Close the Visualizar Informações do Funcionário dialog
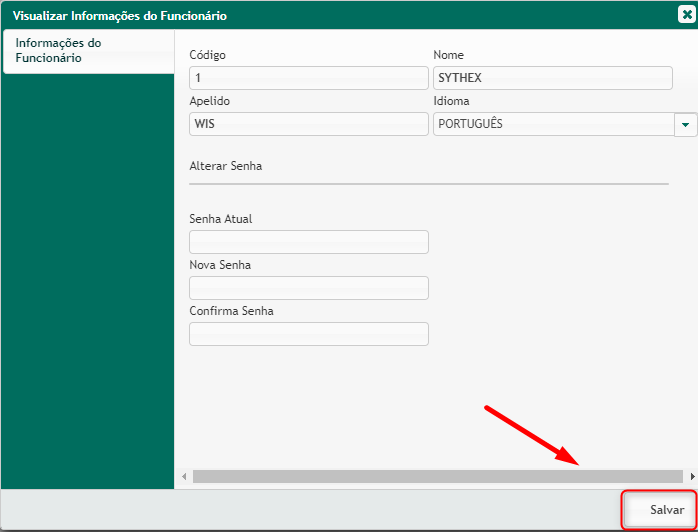698x532 pixels. pyautogui.click(x=687, y=15)
